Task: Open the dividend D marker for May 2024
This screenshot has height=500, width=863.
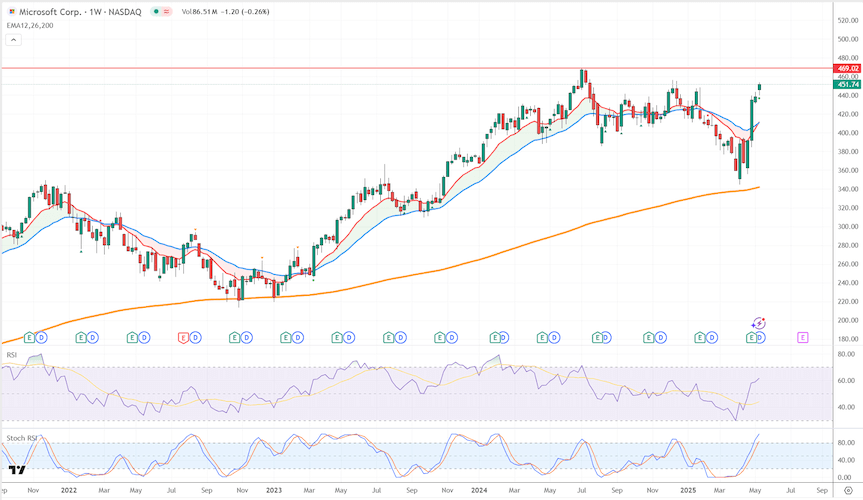Action: click(555, 338)
